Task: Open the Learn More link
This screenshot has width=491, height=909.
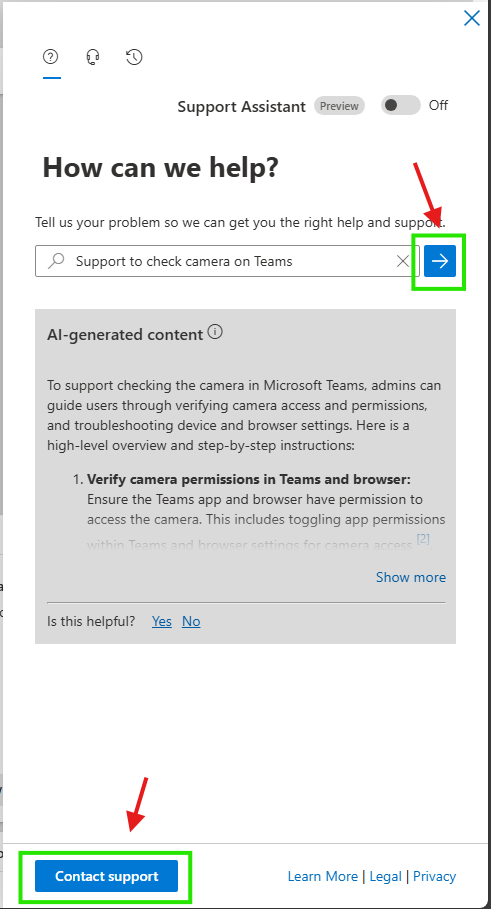Action: tap(323, 876)
